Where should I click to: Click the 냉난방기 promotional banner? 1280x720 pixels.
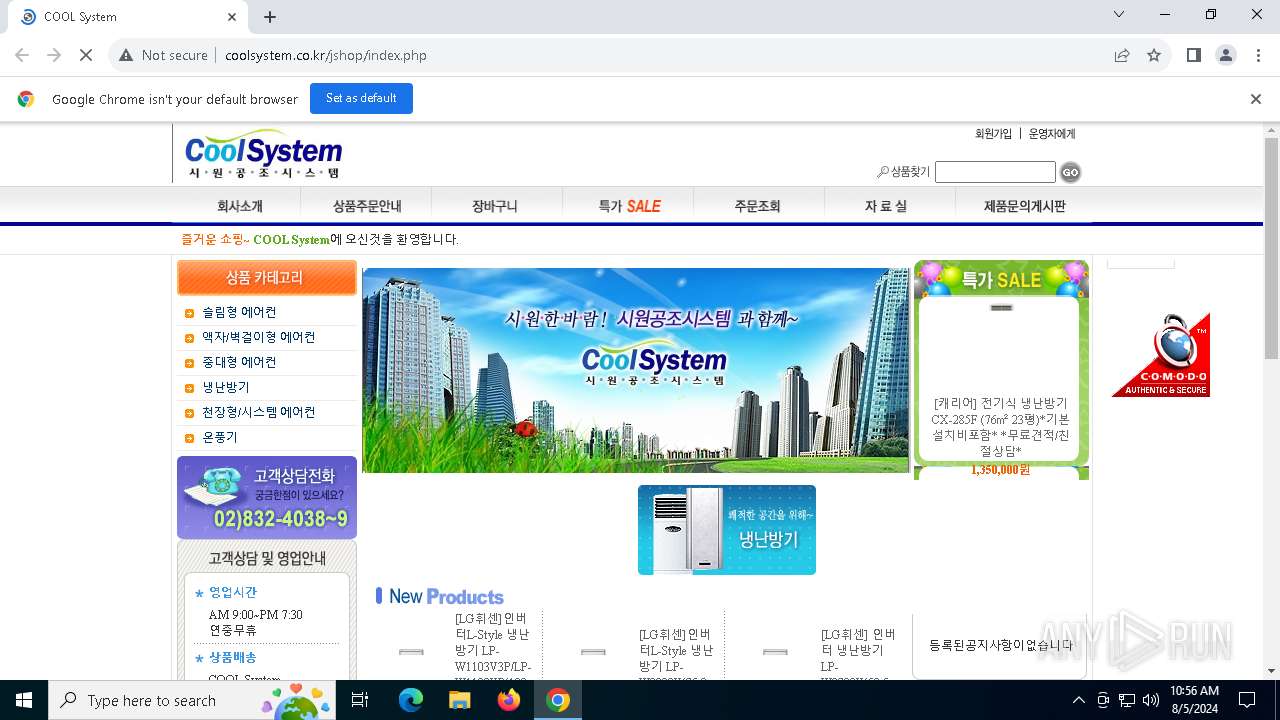727,530
